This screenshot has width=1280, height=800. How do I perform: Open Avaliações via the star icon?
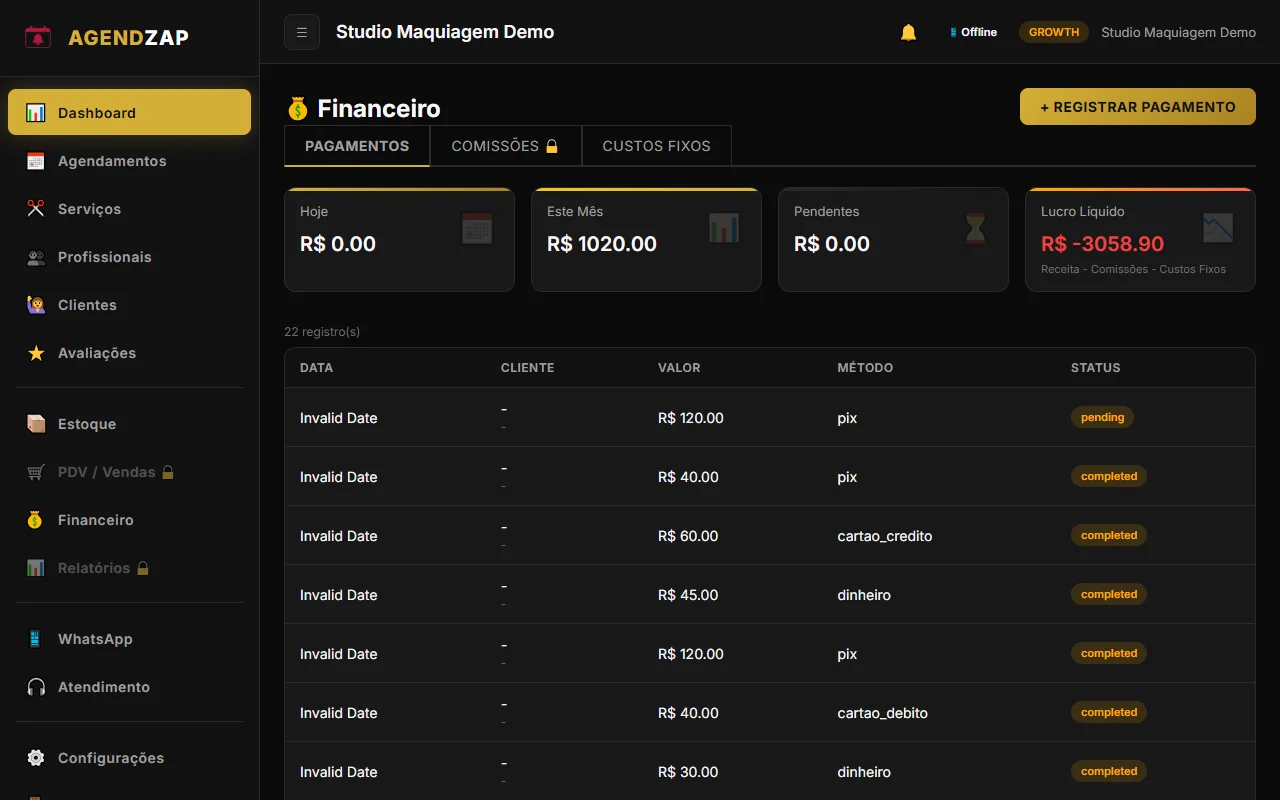click(x=36, y=353)
